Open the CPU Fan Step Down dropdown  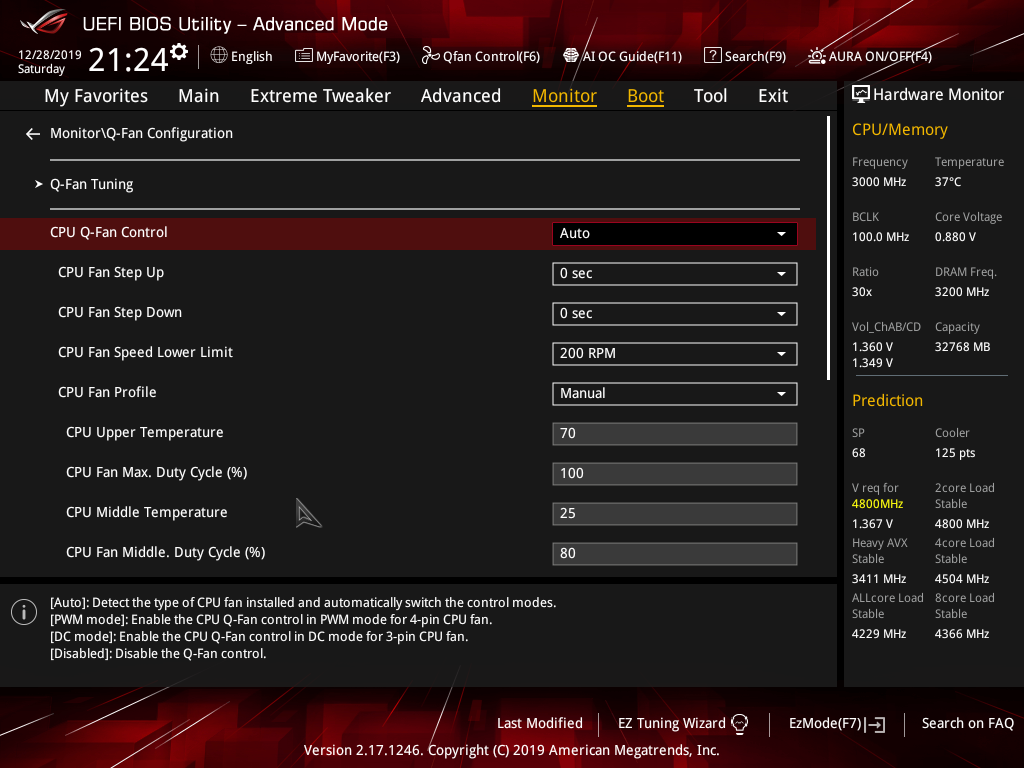click(x=674, y=313)
